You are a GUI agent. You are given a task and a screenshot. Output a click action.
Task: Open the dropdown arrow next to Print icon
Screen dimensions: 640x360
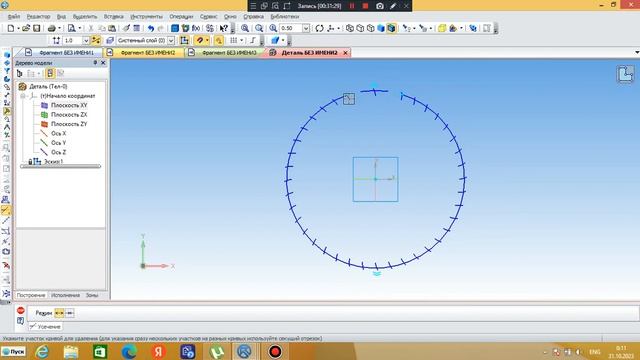point(59,28)
